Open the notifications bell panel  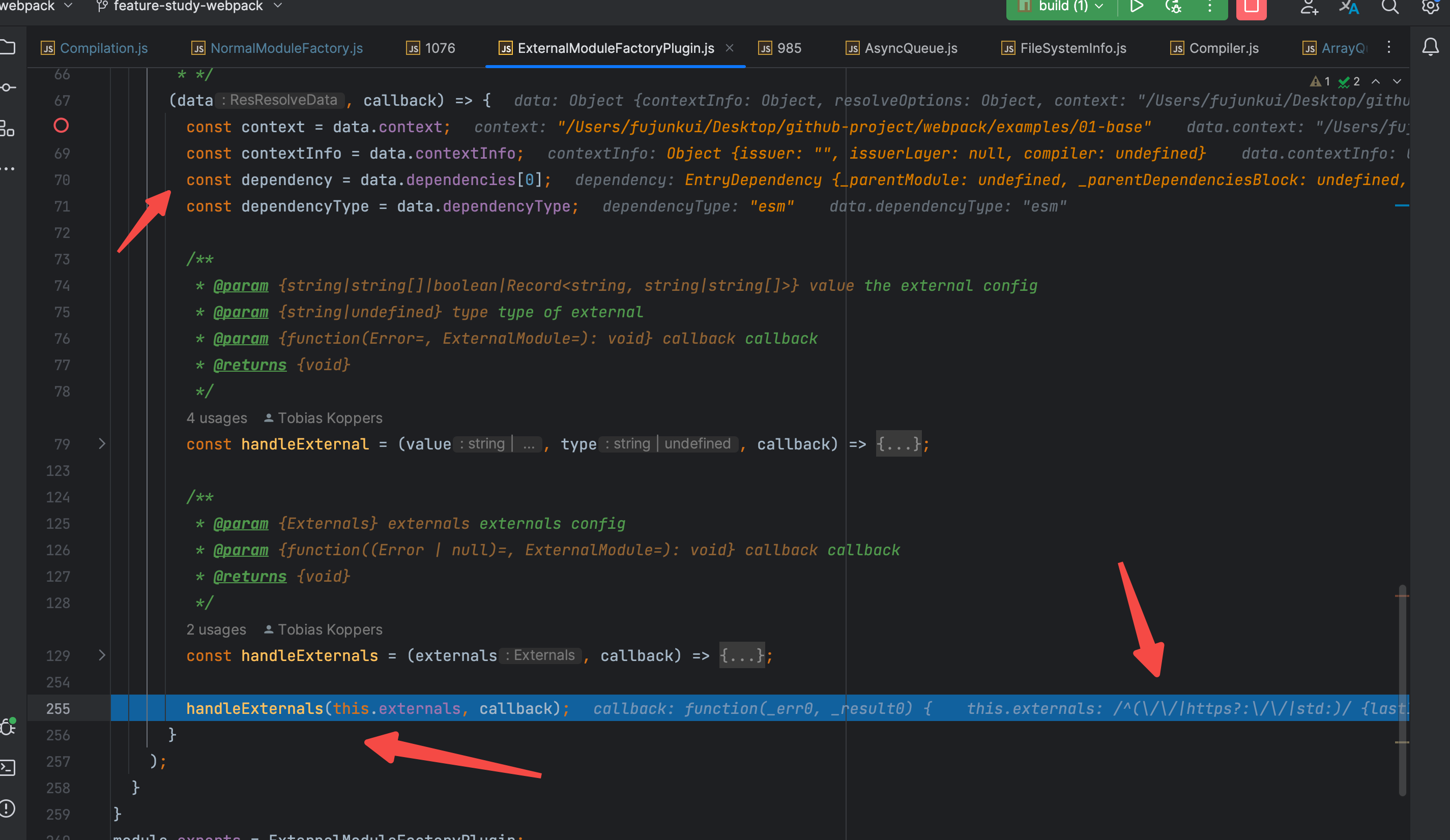[x=1430, y=47]
